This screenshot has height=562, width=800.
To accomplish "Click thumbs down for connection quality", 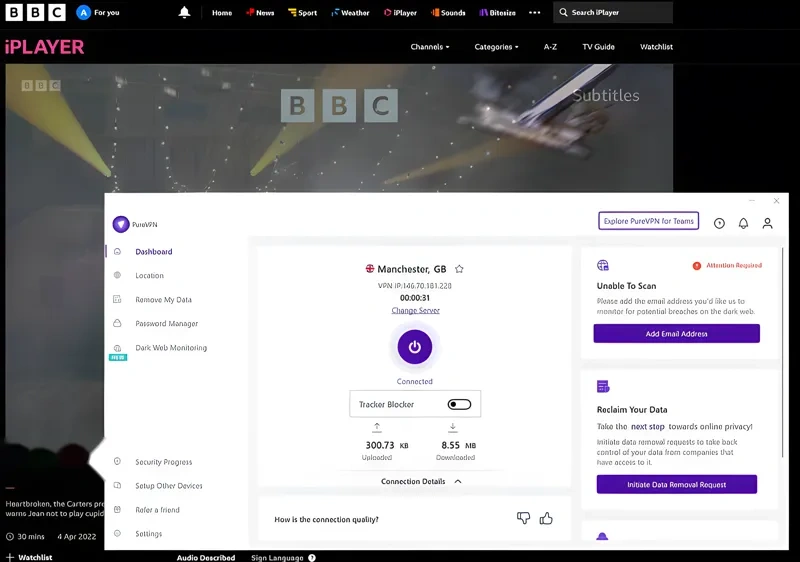I will [x=523, y=518].
